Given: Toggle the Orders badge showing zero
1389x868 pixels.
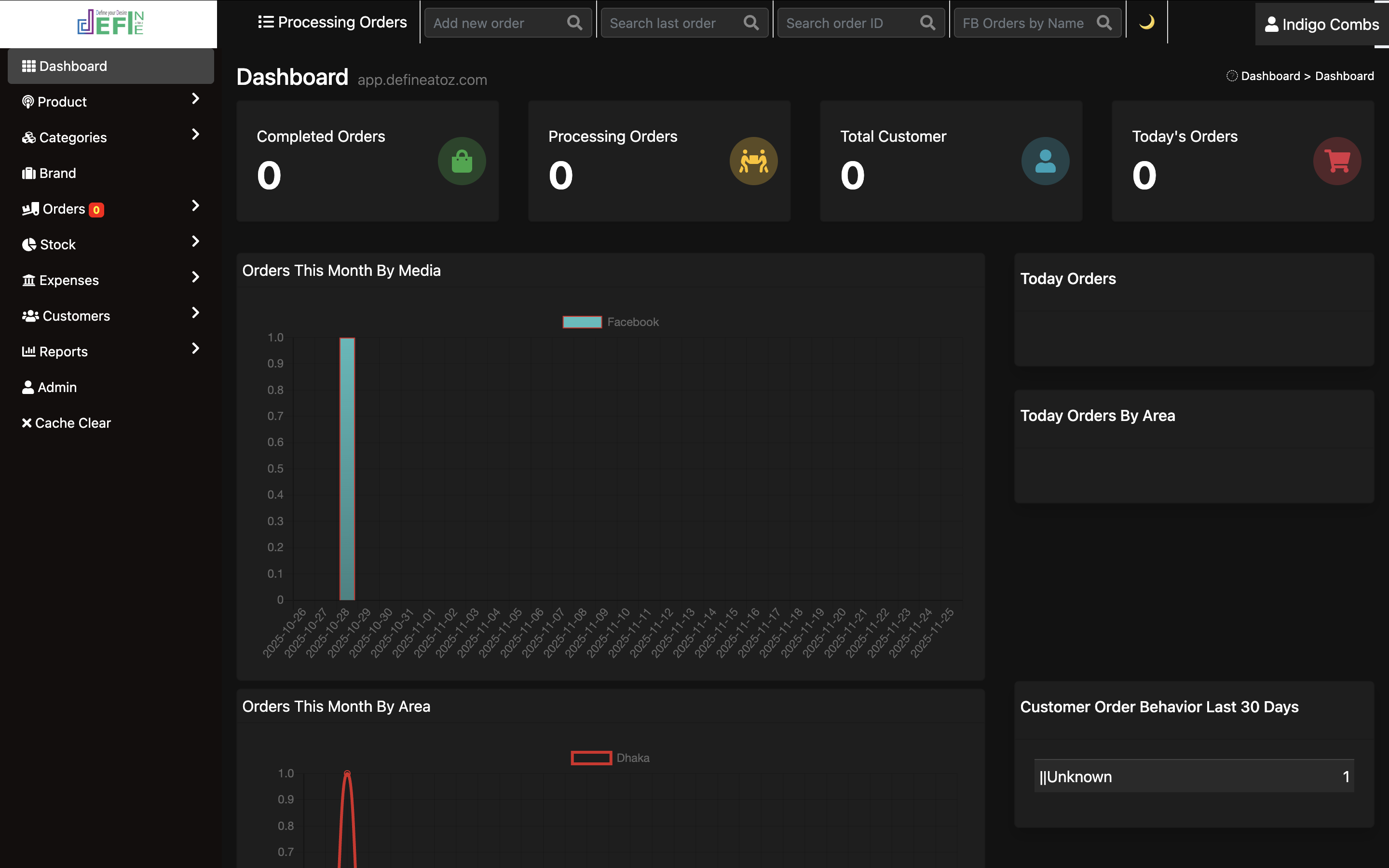Looking at the screenshot, I should coord(96,209).
